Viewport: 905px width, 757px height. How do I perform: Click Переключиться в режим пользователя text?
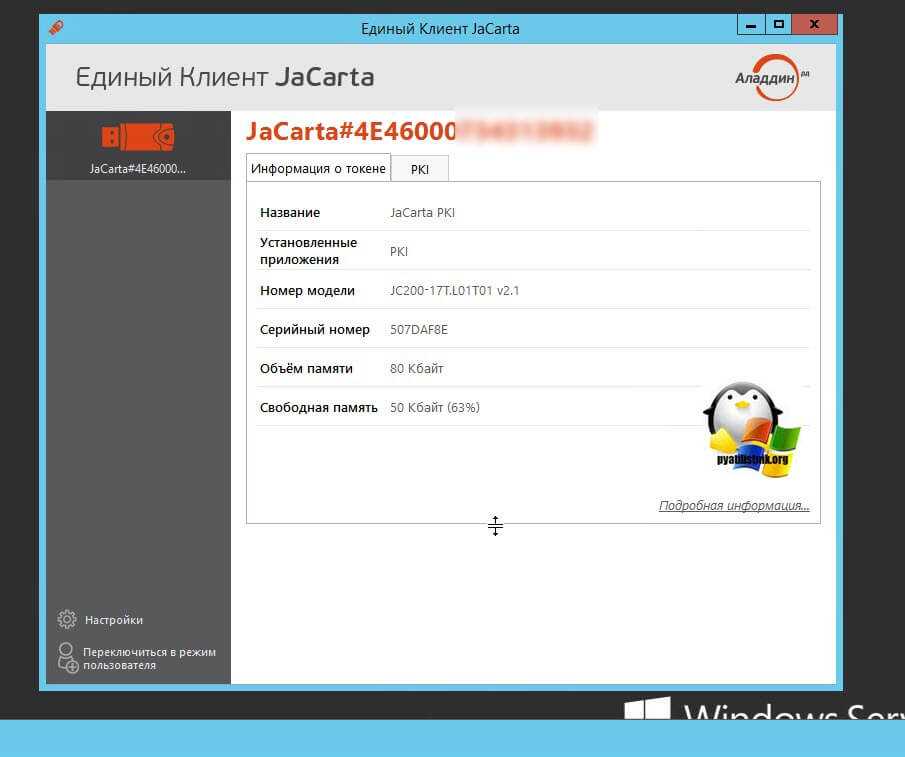pos(149,658)
